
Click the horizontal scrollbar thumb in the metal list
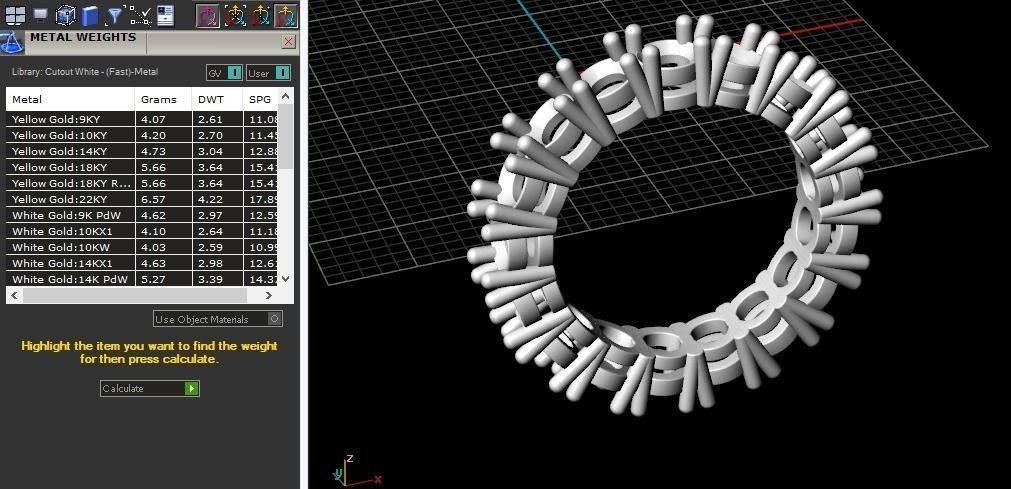click(135, 295)
